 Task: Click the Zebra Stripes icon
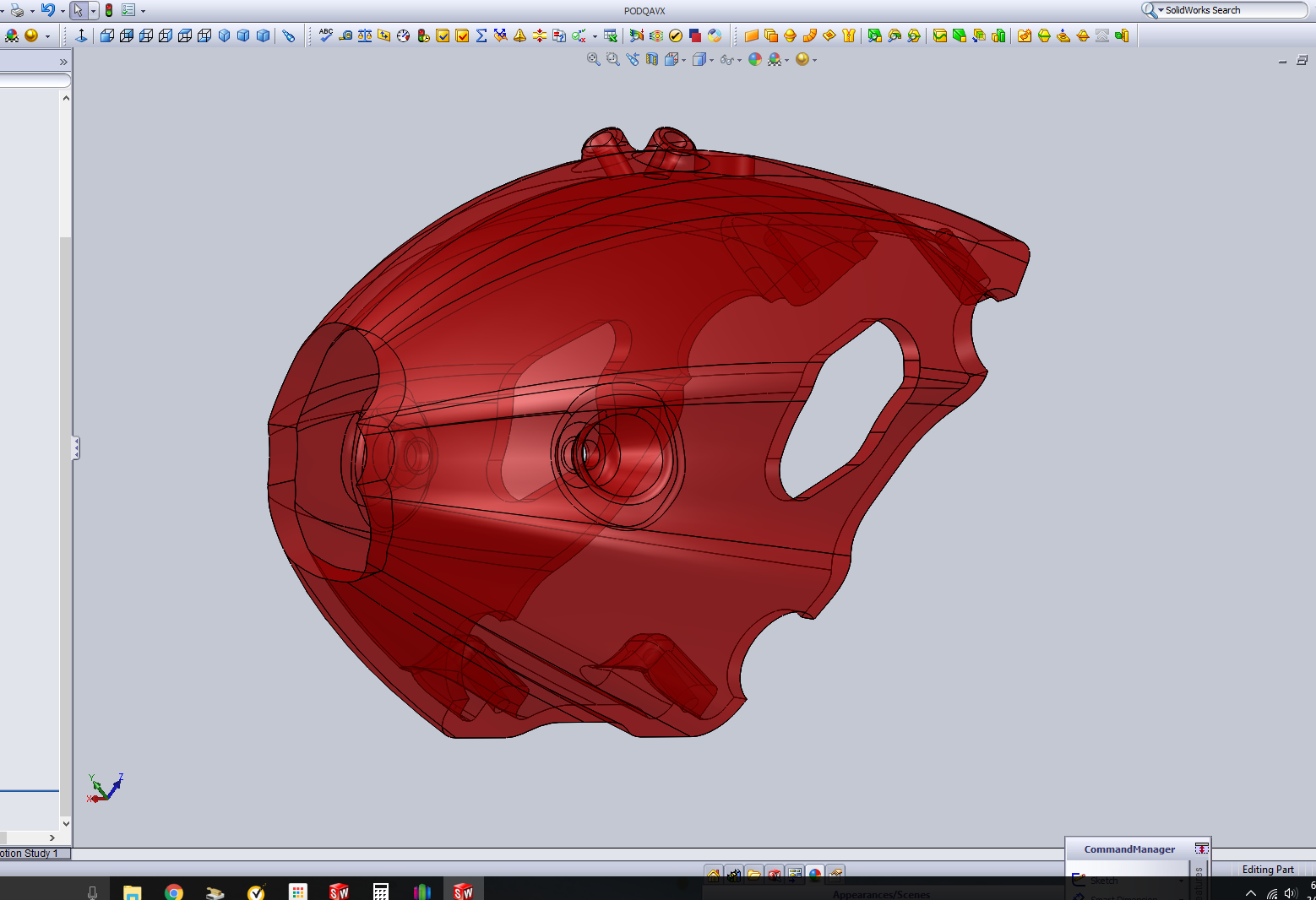(656, 35)
